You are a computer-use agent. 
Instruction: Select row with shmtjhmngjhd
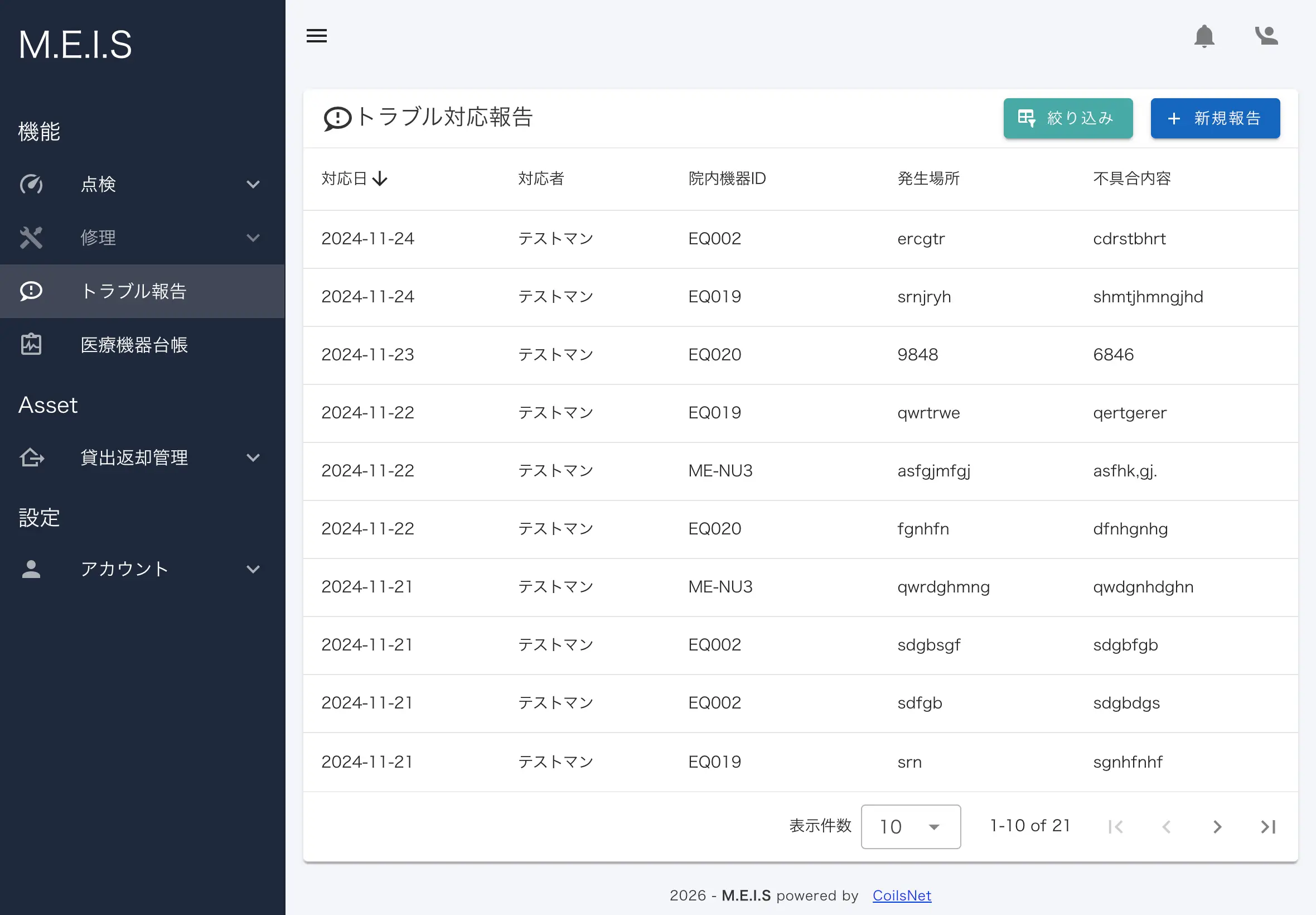click(800, 297)
